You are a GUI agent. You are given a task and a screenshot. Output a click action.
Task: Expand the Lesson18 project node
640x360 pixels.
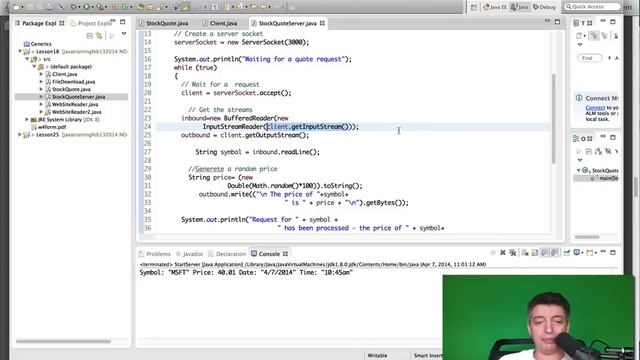20,51
